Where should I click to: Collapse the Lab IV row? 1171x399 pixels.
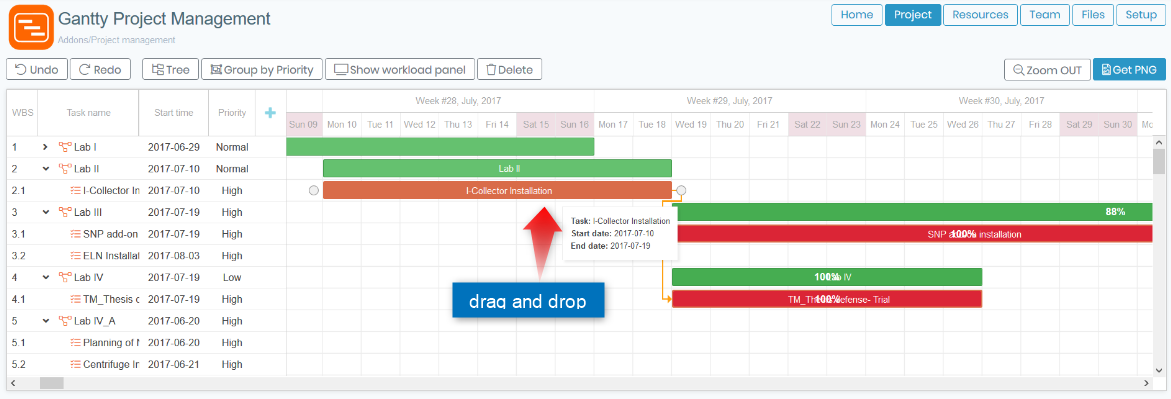[46, 277]
